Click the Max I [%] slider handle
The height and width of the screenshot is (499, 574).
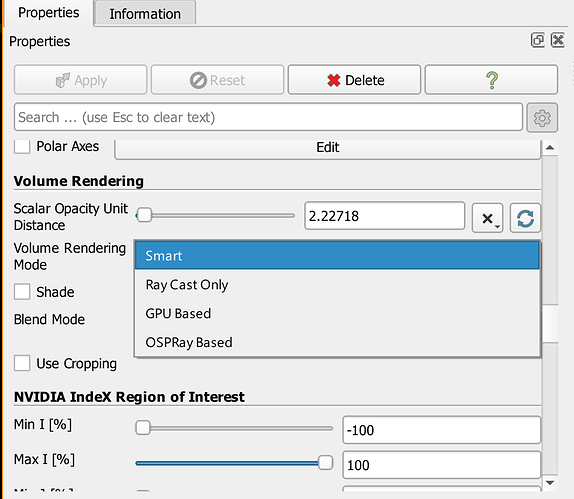coord(325,462)
